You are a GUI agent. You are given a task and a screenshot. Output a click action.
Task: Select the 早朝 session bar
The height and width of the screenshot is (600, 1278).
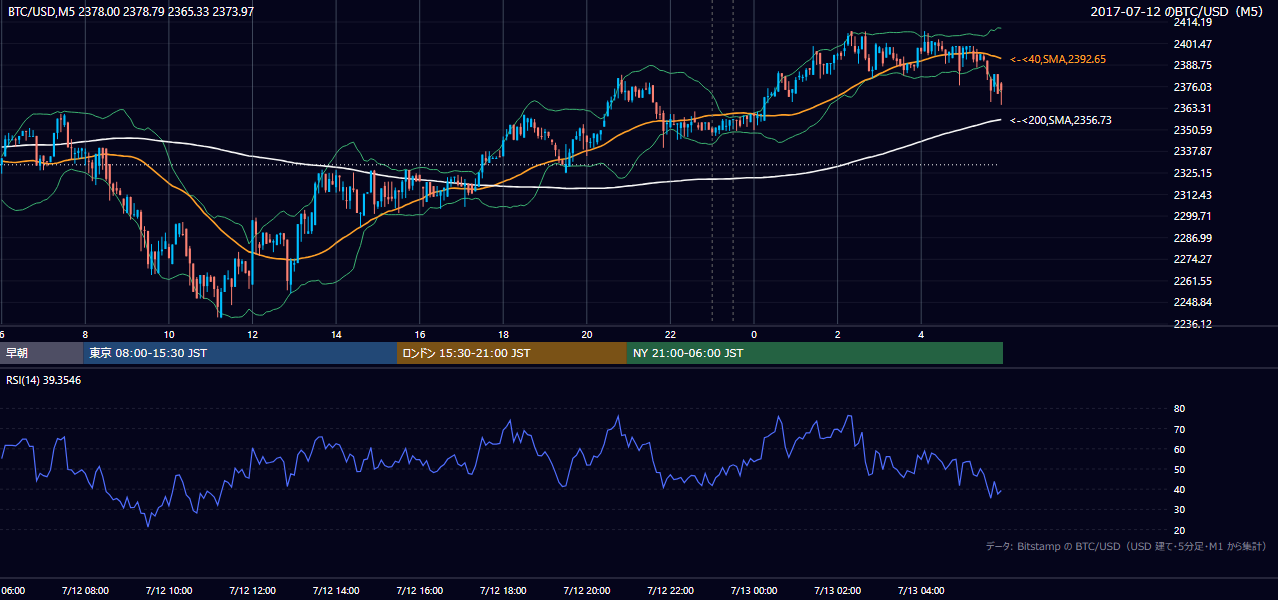coord(42,353)
